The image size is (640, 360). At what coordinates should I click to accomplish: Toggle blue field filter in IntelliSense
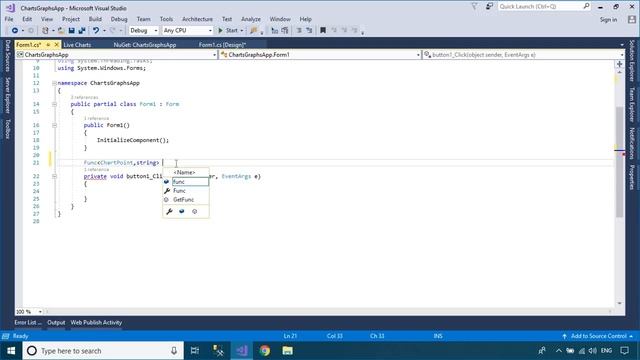tap(182, 211)
